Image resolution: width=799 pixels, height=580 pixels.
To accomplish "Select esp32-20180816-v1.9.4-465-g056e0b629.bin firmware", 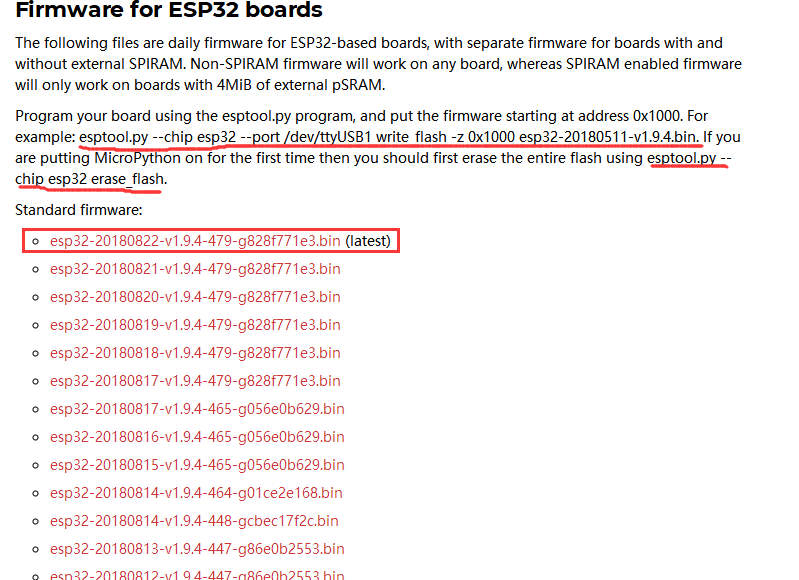I will point(197,437).
